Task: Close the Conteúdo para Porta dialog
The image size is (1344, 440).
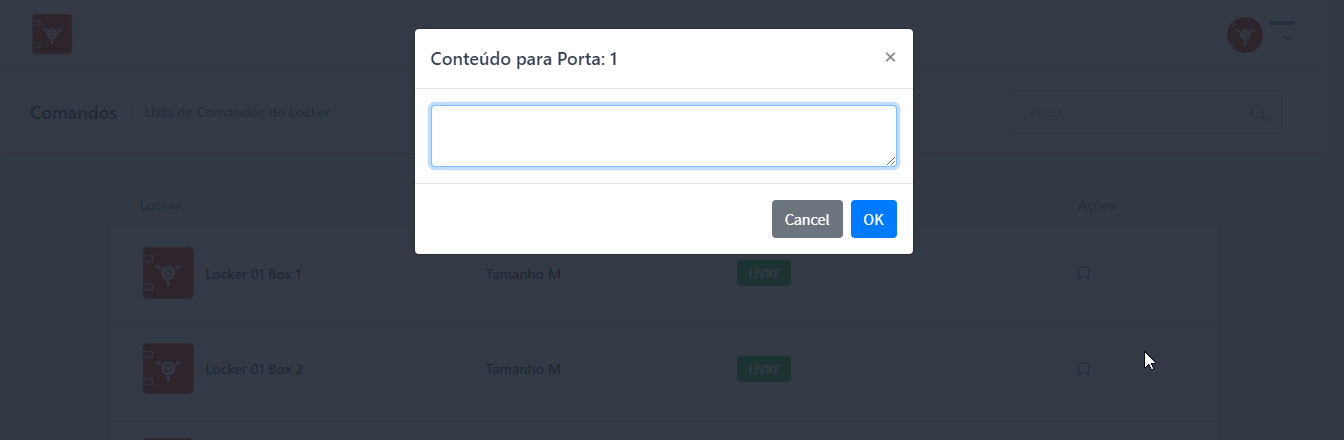Action: pos(890,58)
